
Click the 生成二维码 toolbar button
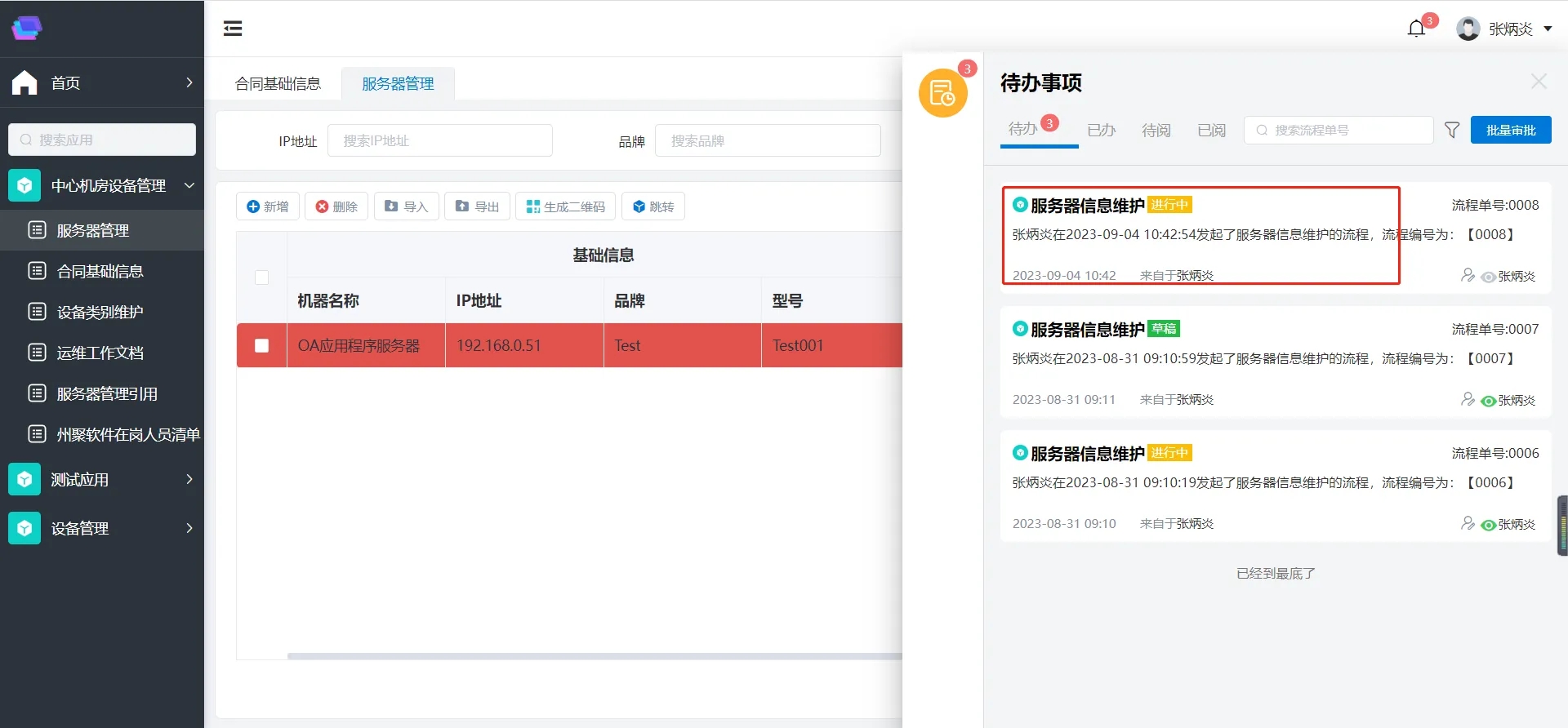tap(566, 206)
